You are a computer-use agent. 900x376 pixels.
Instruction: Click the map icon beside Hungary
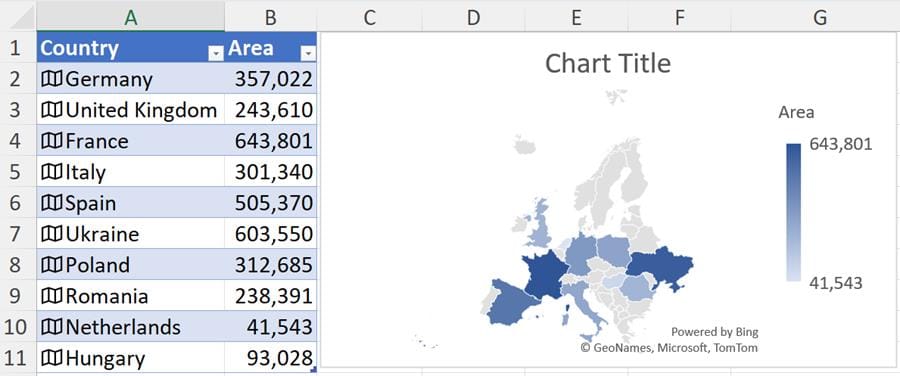point(52,359)
